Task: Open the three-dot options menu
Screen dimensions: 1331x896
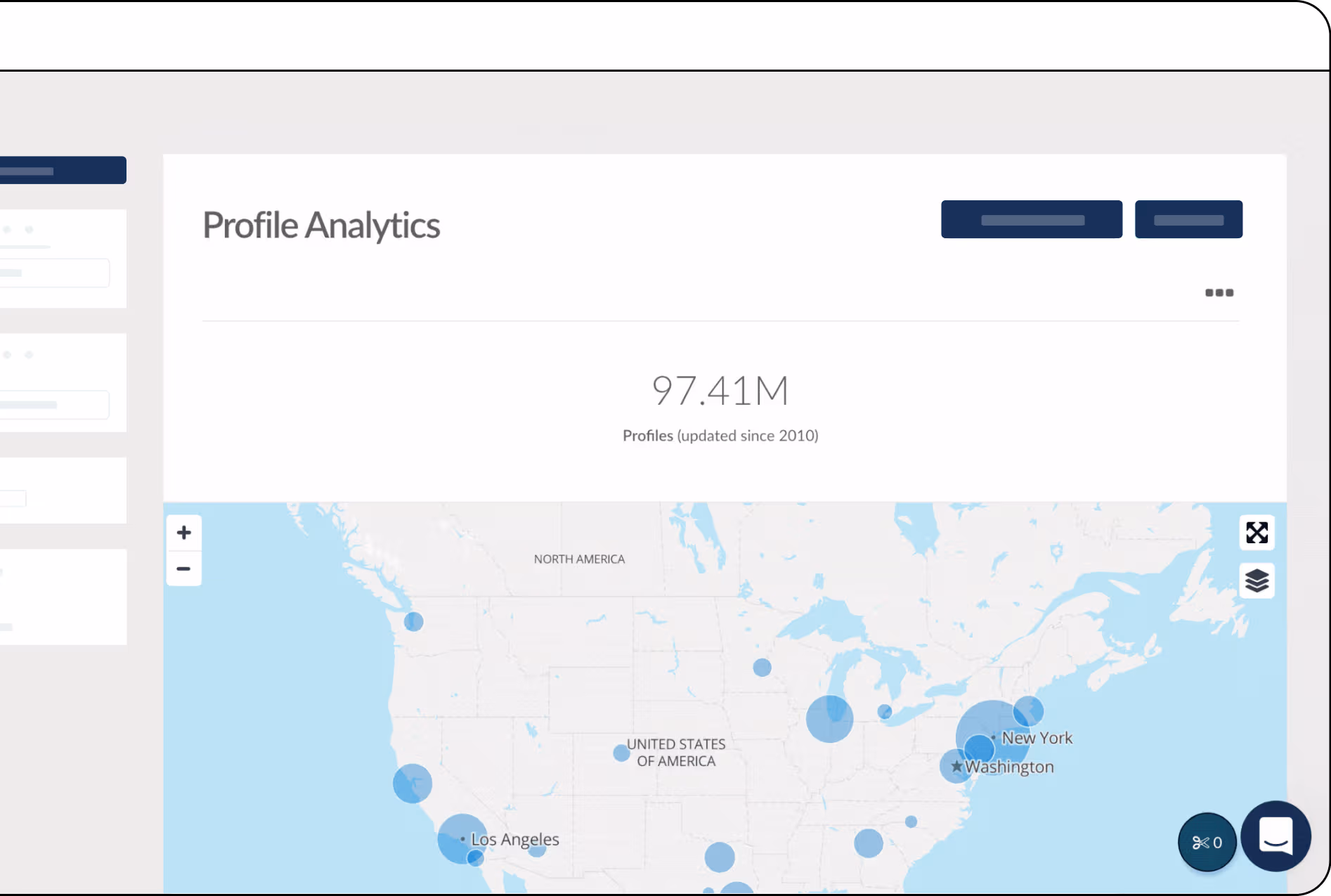Action: 1219,292
